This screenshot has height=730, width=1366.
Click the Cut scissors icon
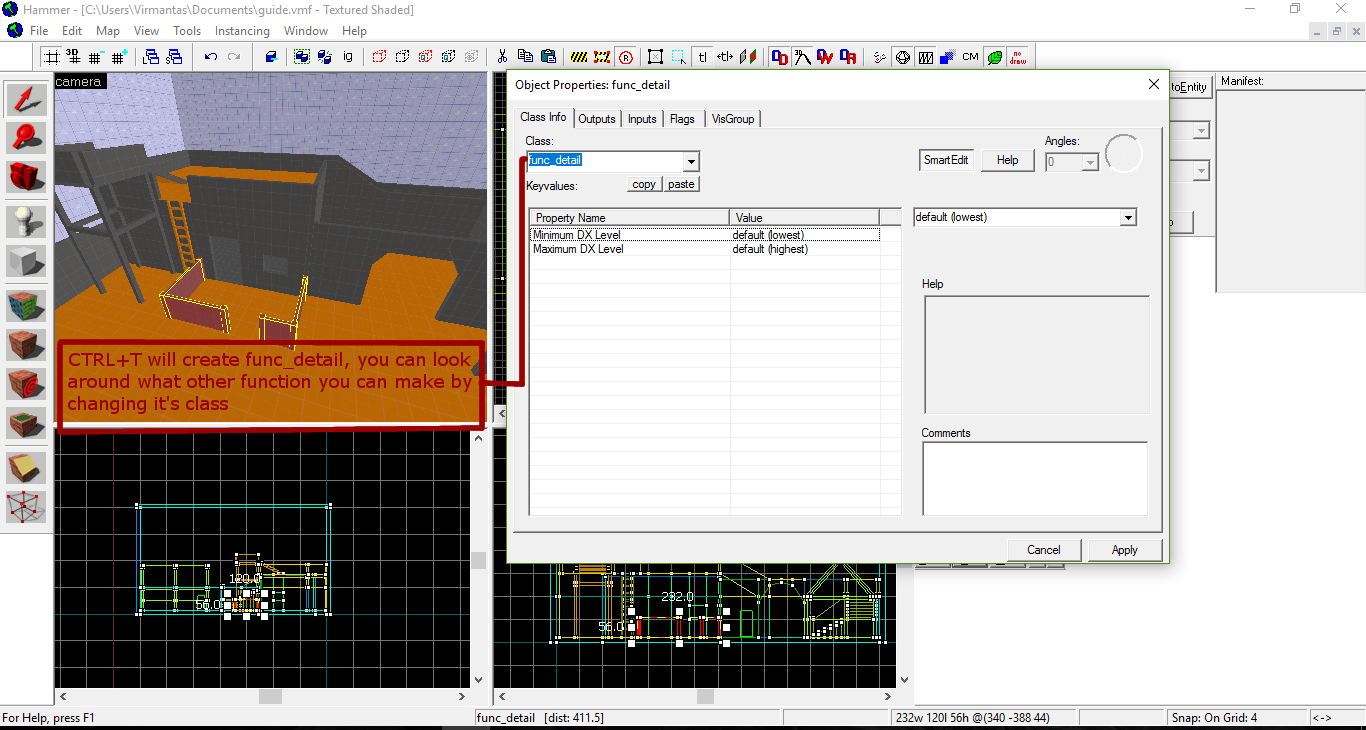tap(502, 57)
